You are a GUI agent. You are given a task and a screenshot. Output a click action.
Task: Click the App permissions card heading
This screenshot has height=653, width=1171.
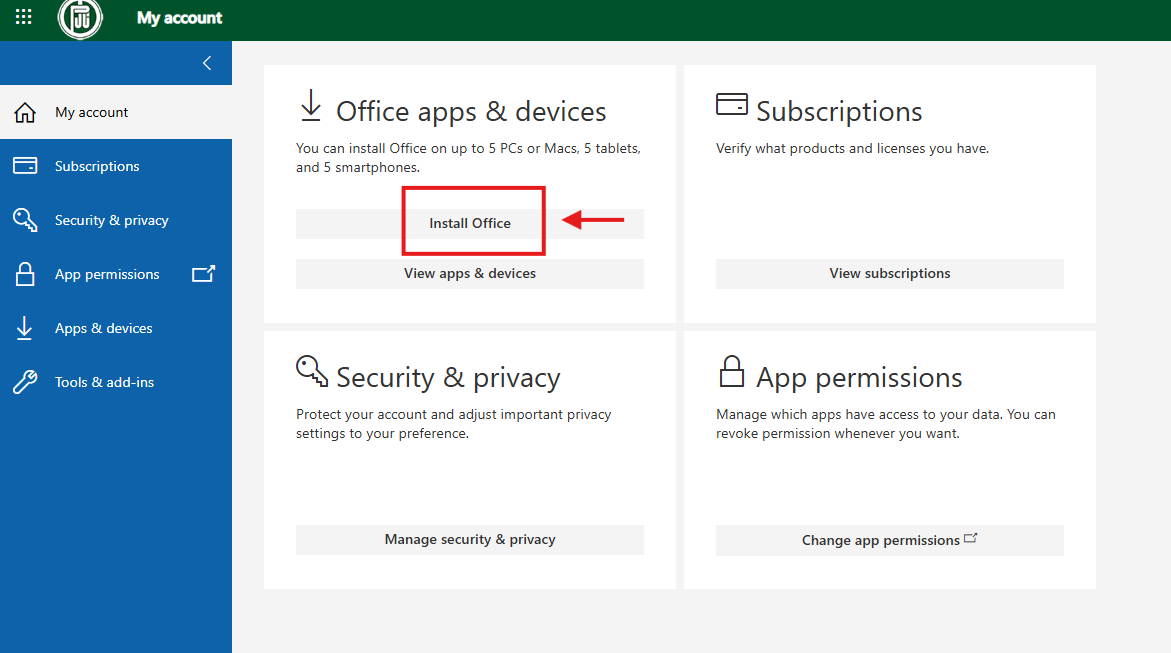point(859,377)
